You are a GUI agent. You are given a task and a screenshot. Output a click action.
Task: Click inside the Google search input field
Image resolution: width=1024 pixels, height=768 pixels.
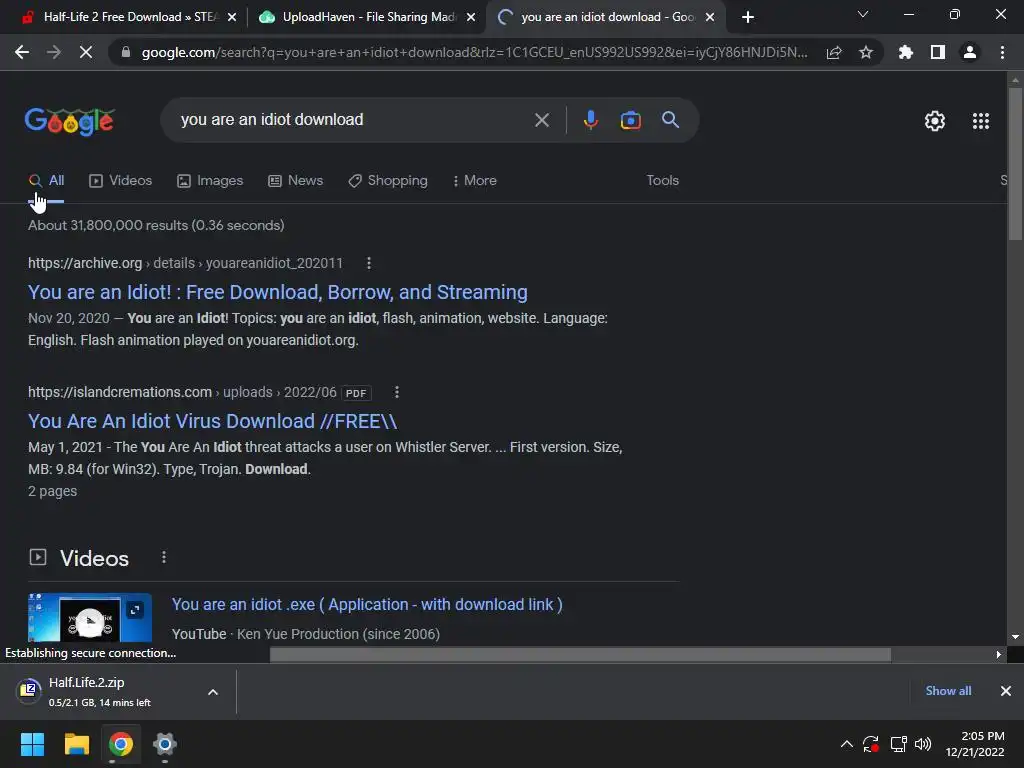pos(353,120)
